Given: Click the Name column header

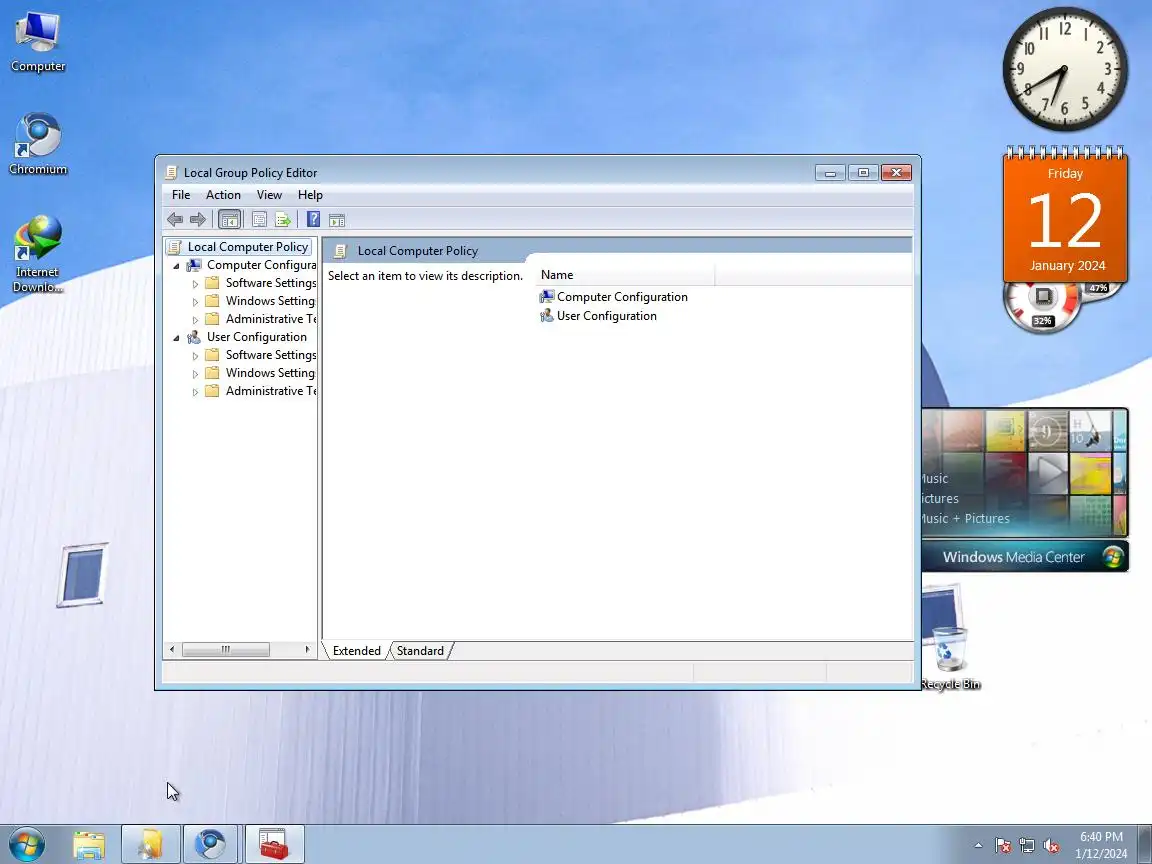Looking at the screenshot, I should pyautogui.click(x=624, y=275).
